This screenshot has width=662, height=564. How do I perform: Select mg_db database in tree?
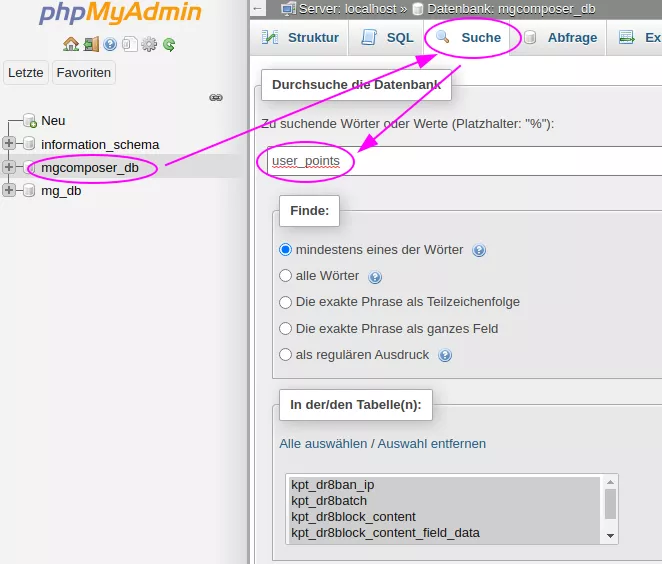point(61,191)
